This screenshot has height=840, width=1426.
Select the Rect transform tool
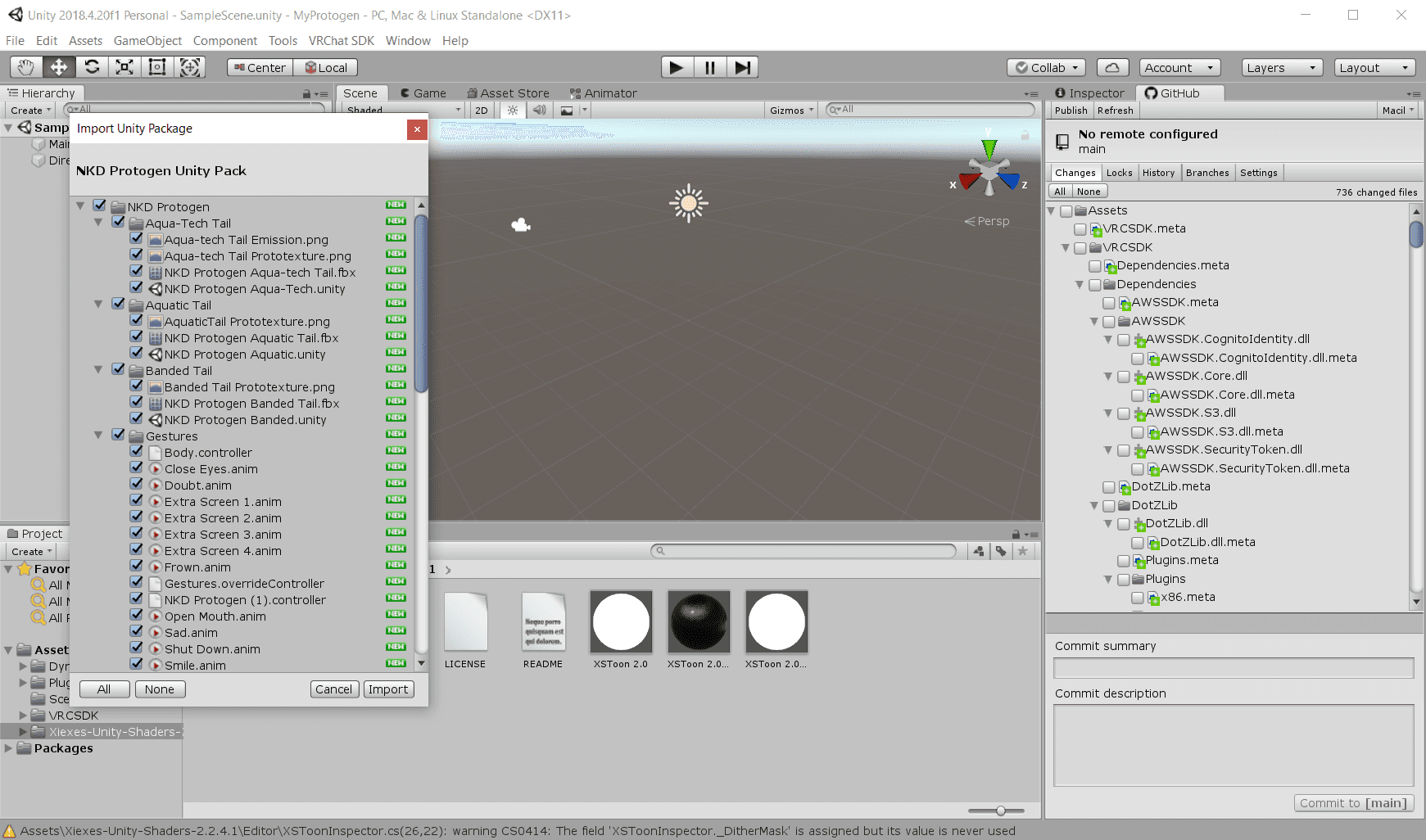tap(157, 67)
